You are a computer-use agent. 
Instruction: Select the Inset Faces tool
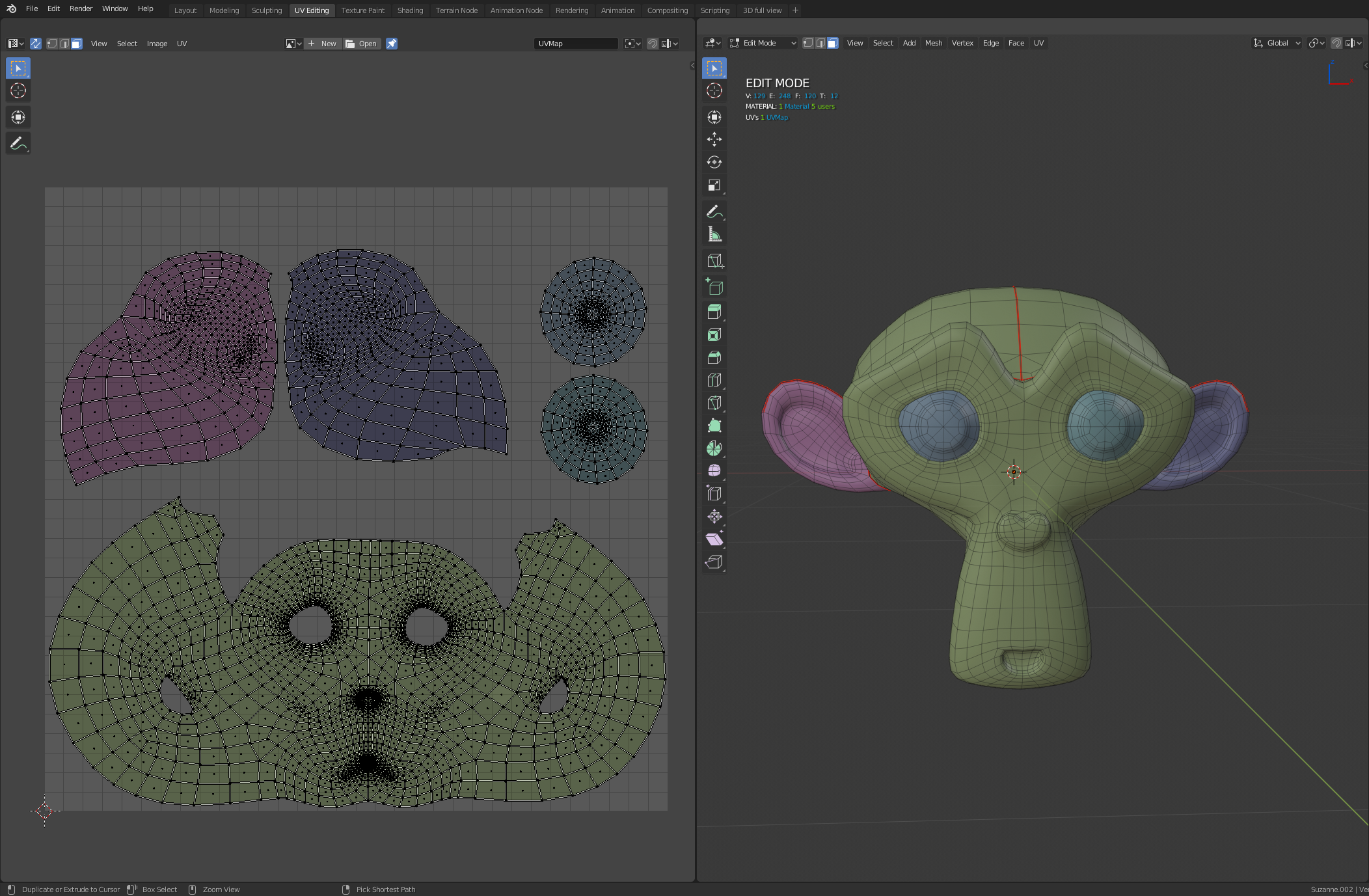pos(714,334)
